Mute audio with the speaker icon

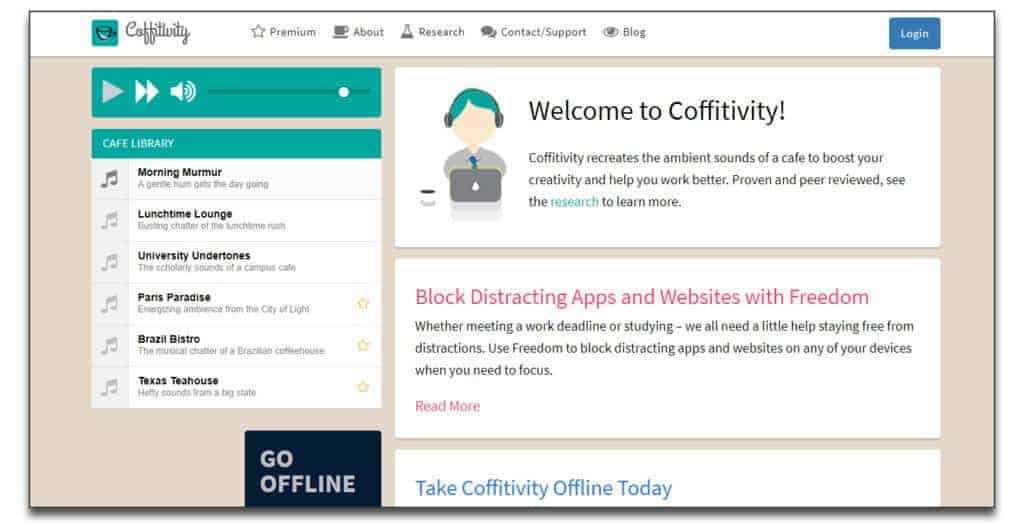click(183, 92)
